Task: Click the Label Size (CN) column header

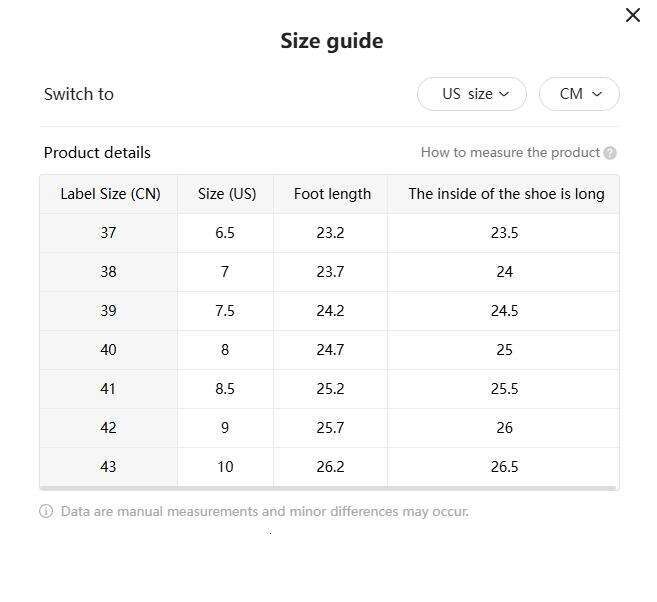Action: tap(110, 194)
